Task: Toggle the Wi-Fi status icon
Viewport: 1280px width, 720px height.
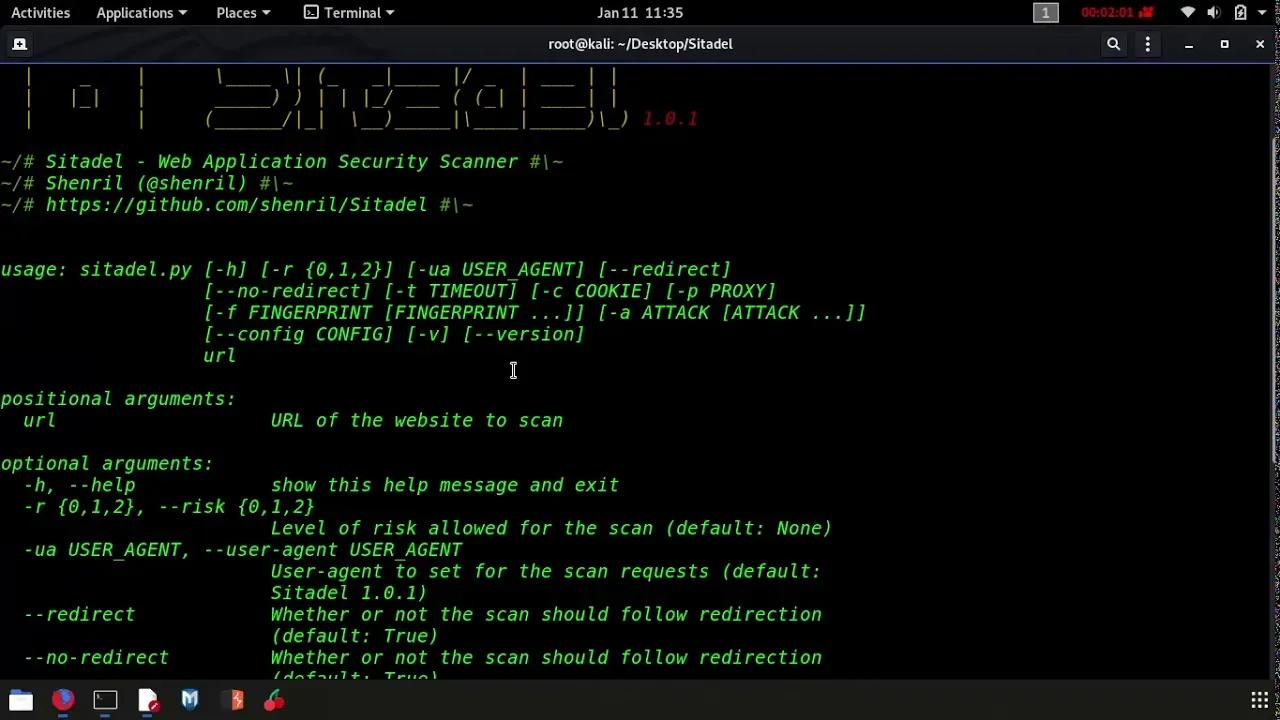Action: point(1185,12)
